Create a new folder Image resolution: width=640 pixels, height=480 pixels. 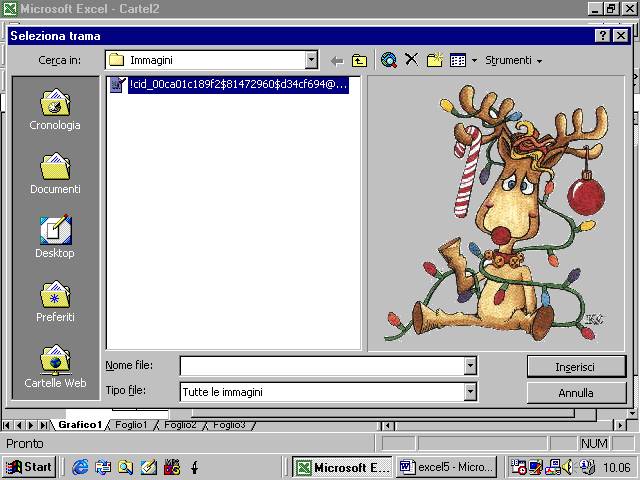[435, 60]
